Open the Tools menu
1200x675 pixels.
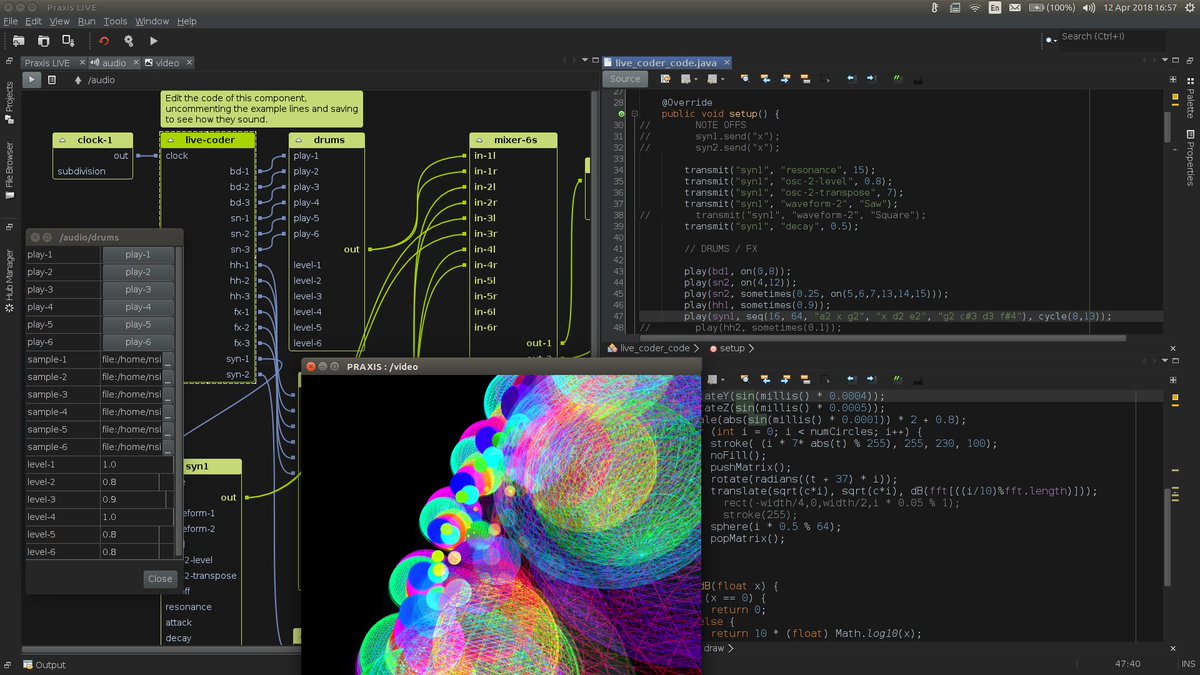click(115, 21)
